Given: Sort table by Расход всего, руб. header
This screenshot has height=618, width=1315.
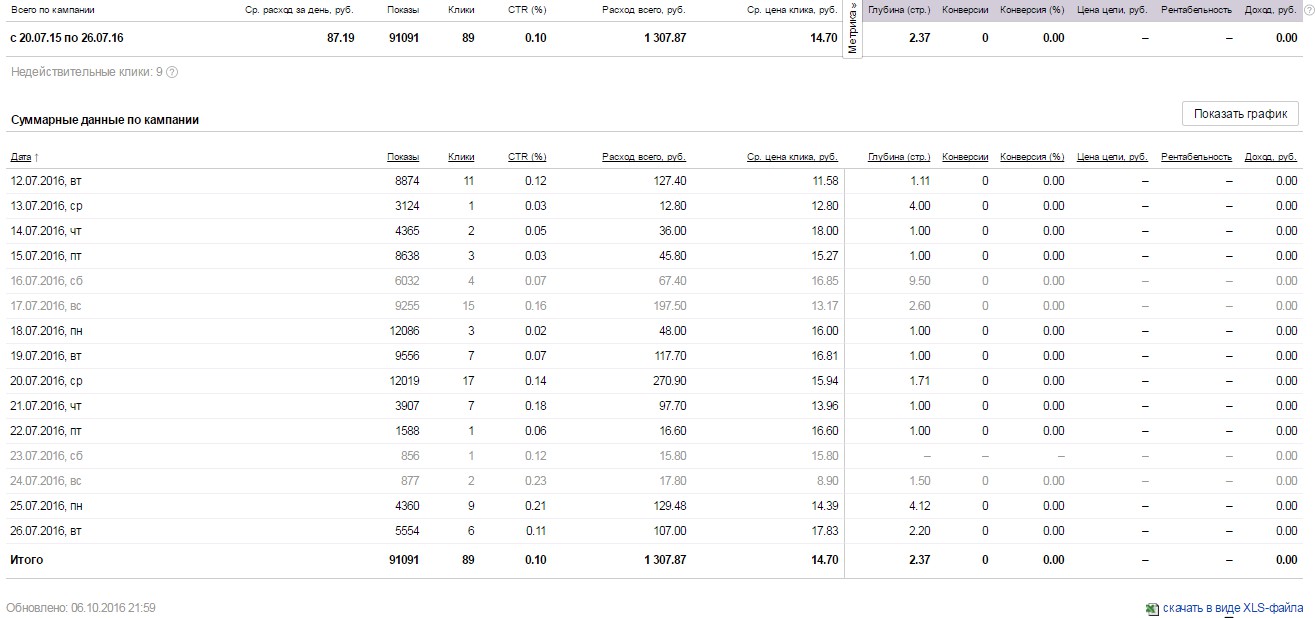Looking at the screenshot, I should (644, 157).
